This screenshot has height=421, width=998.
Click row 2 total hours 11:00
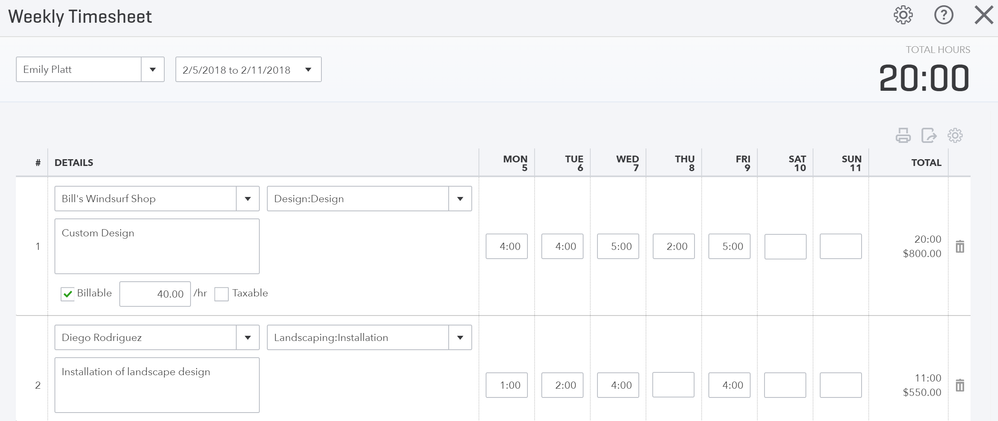click(x=930, y=378)
